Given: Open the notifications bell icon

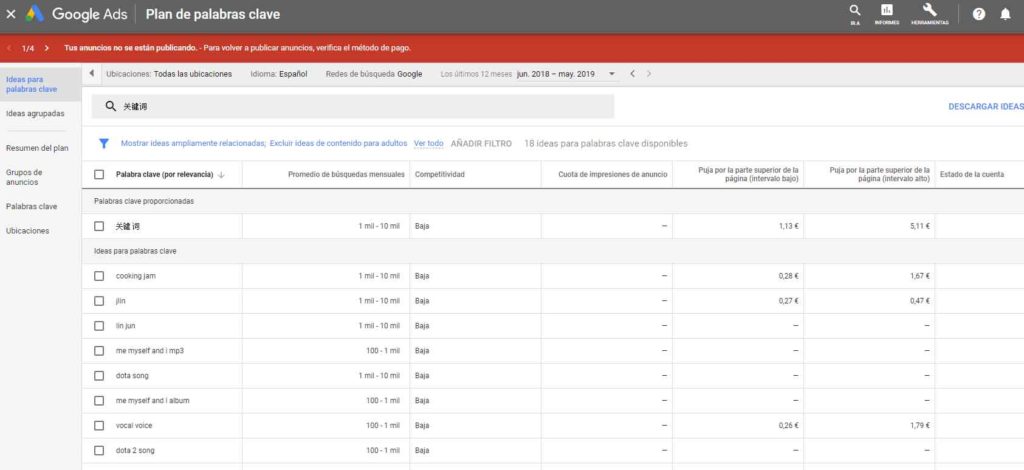Looking at the screenshot, I should click(1005, 14).
